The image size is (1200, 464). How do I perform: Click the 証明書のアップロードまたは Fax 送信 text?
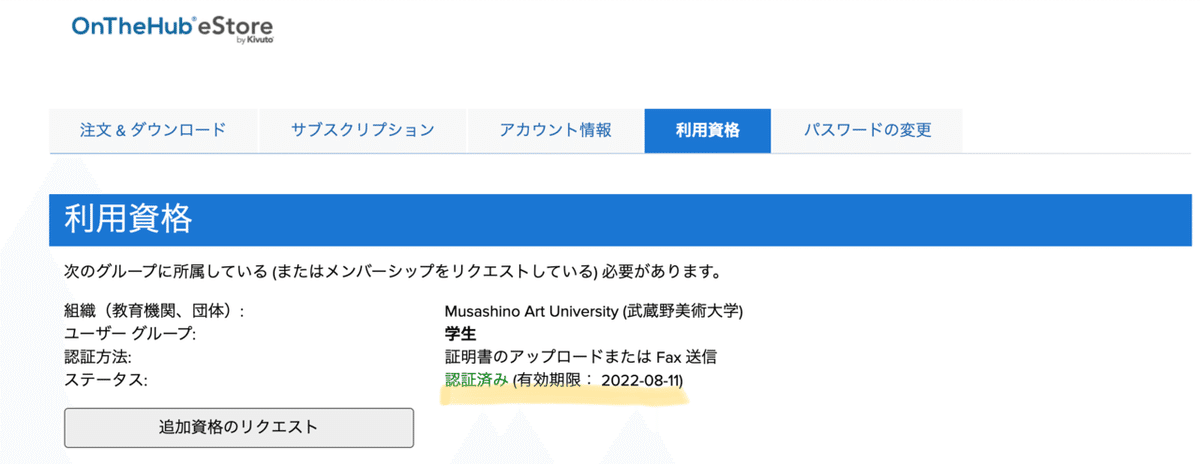[580, 357]
